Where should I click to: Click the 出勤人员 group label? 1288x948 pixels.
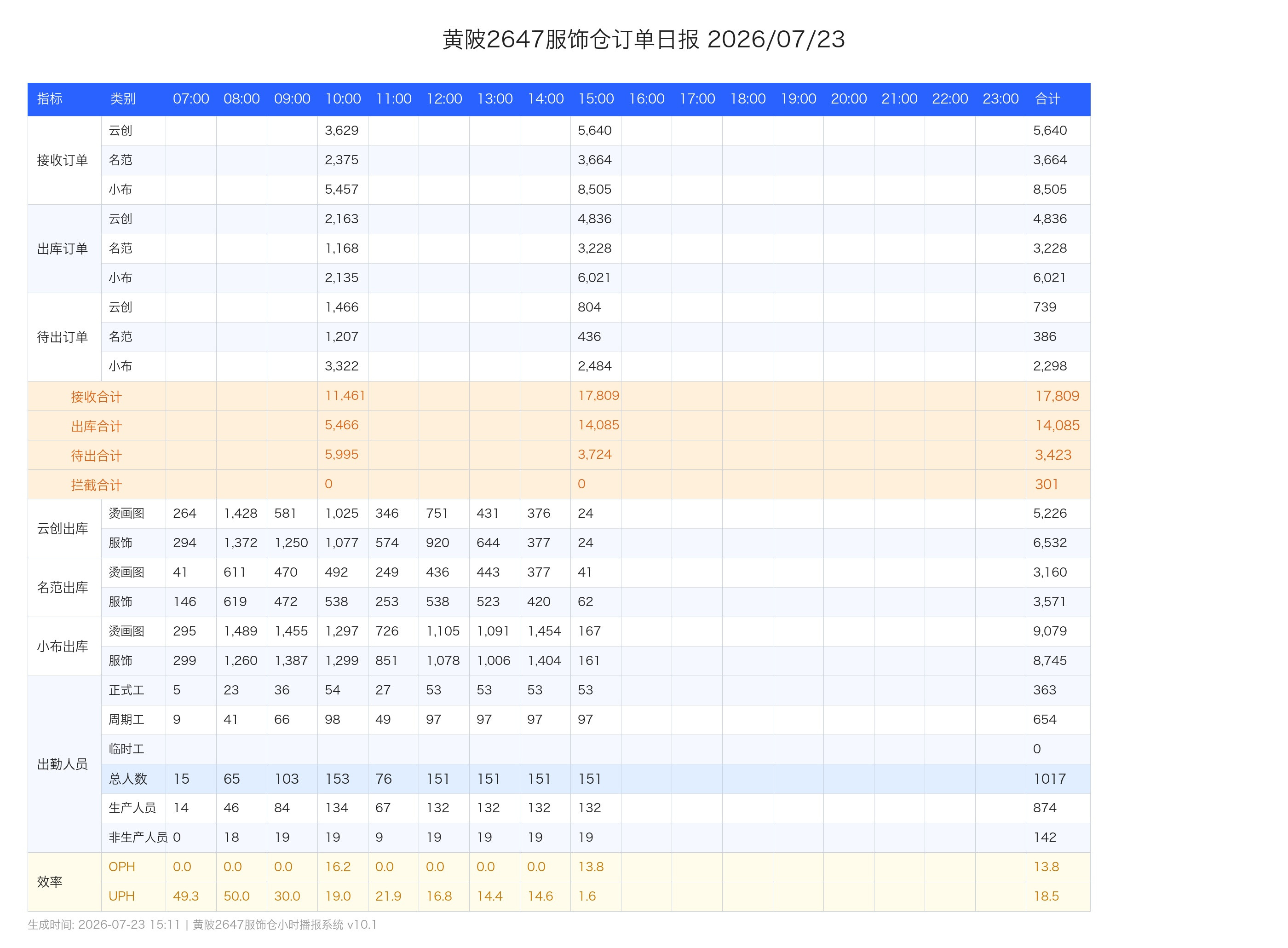tap(63, 764)
